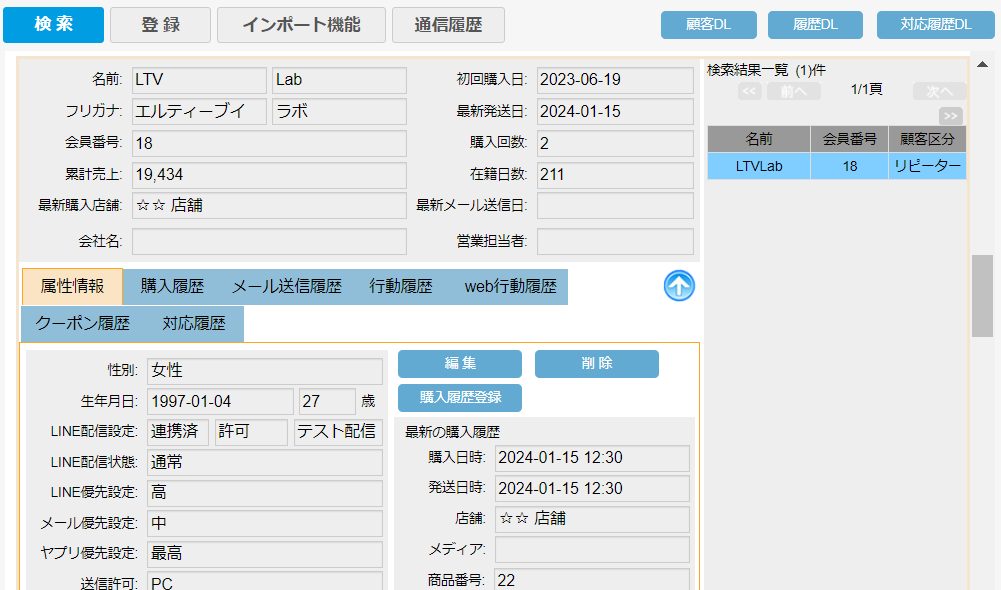Show the クーポン履歴 tab
Screen dimensions: 1001x590
pyautogui.click(x=83, y=324)
